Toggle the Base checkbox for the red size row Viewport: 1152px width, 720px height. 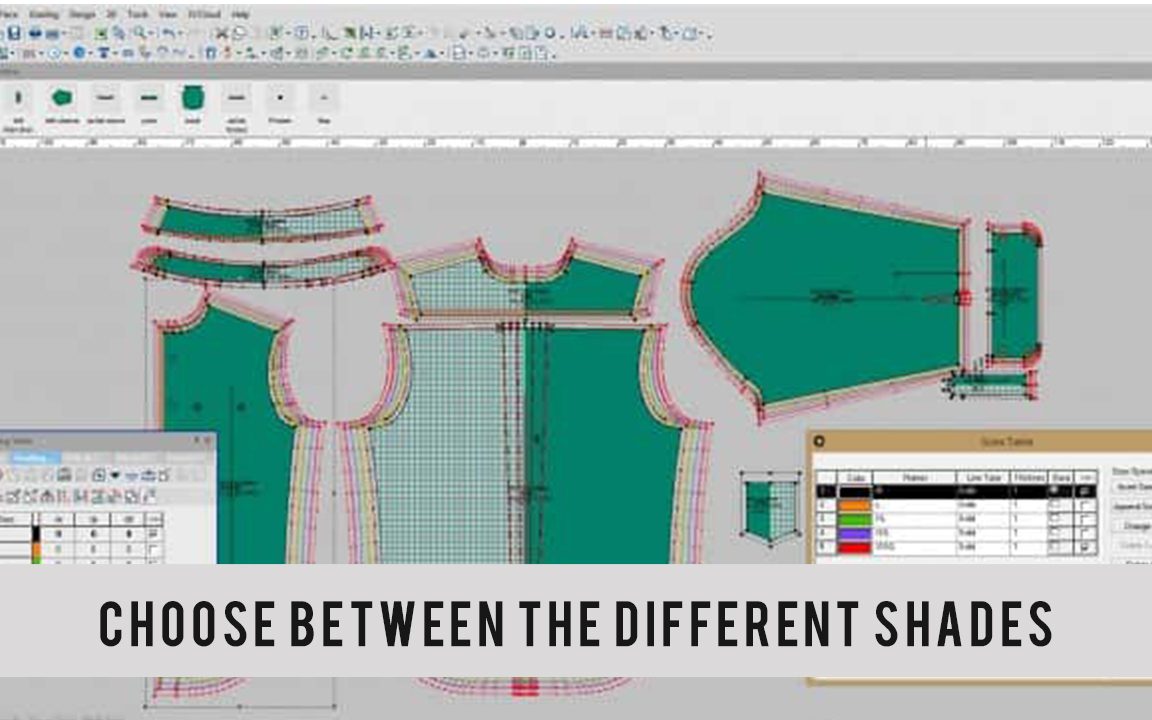1056,547
